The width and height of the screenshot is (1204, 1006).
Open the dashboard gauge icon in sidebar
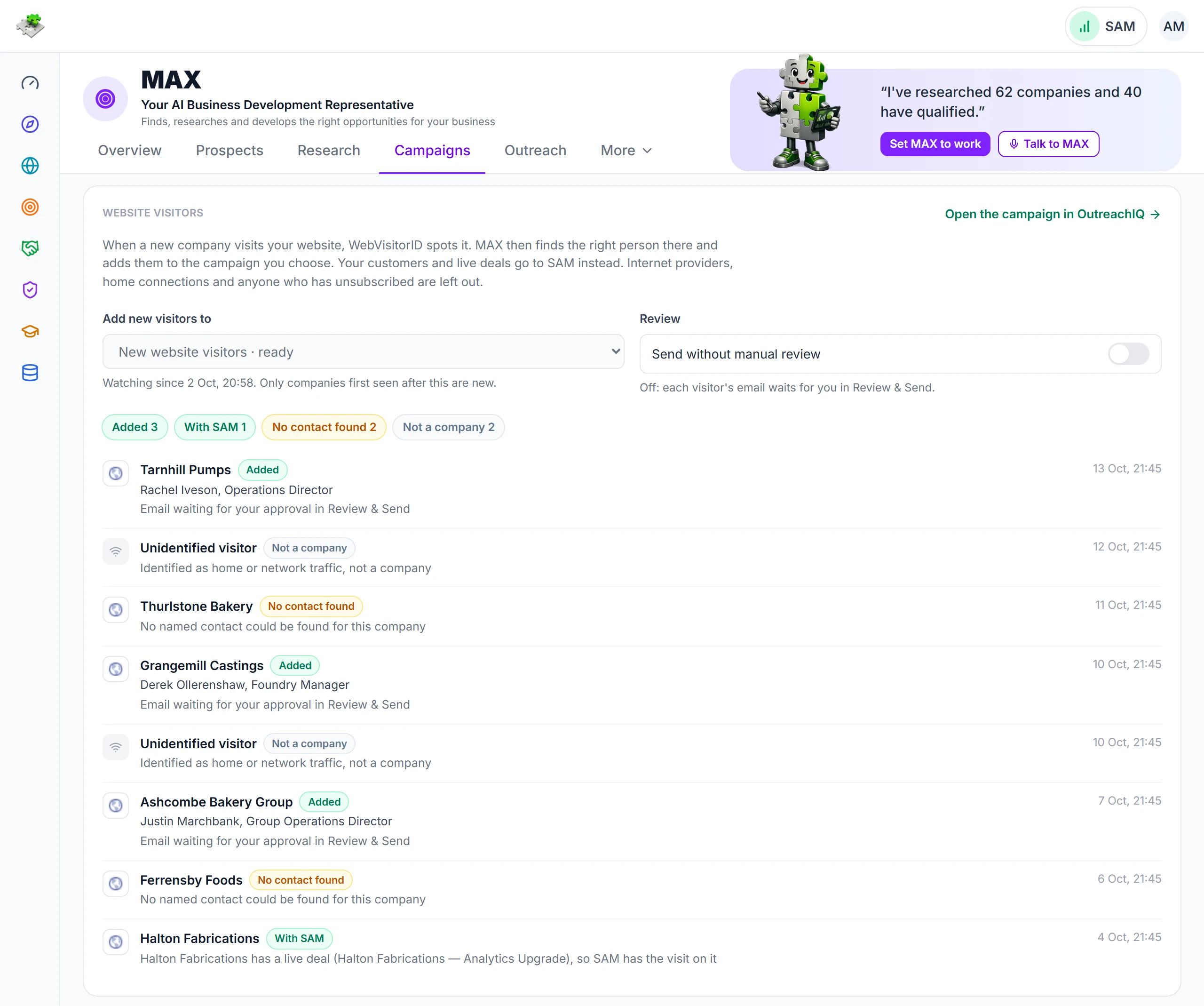(30, 83)
